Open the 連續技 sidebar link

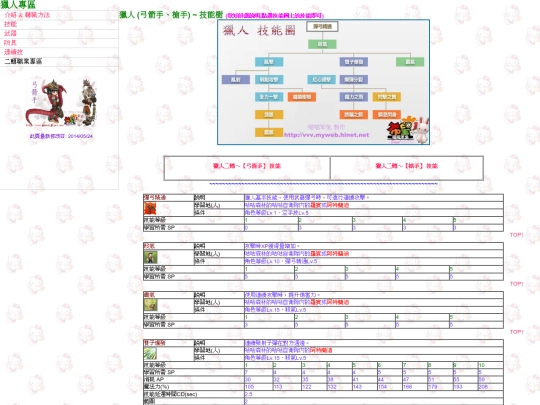tap(13, 52)
